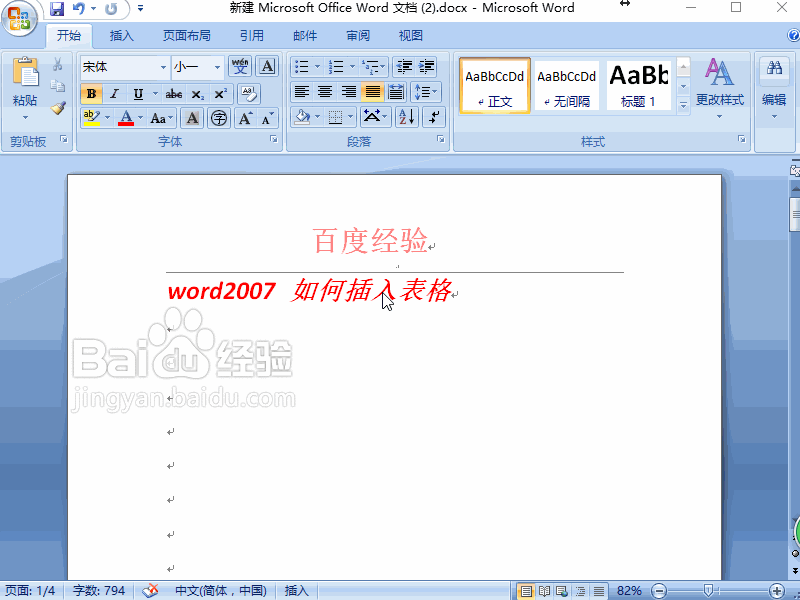Apply the 无间隔 style
The height and width of the screenshot is (600, 800).
pyautogui.click(x=566, y=85)
